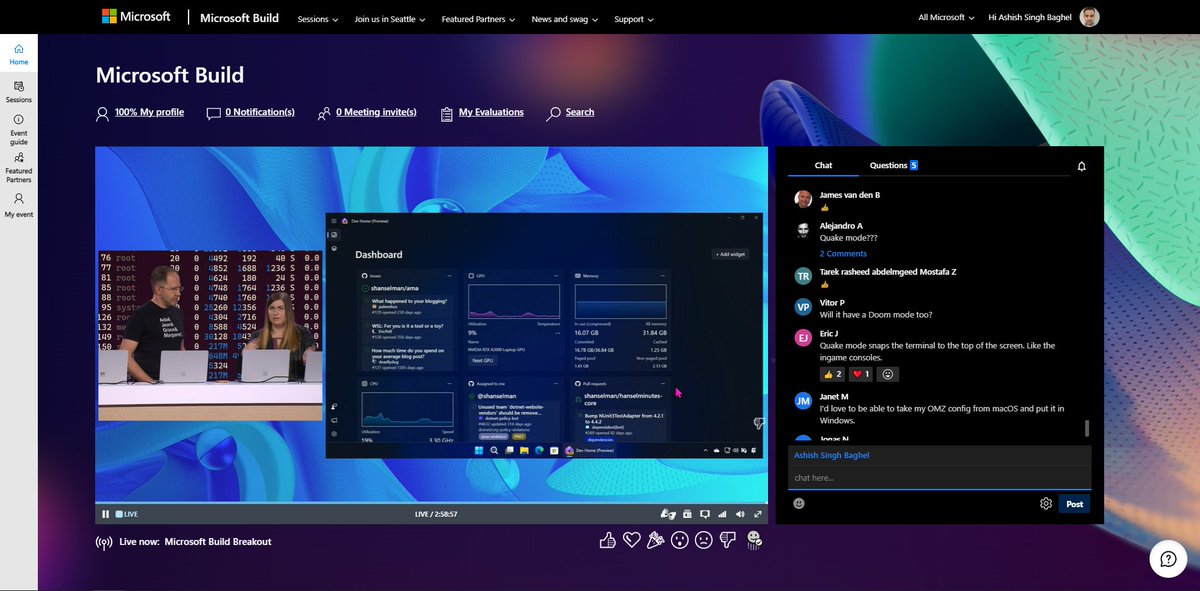The width and height of the screenshot is (1200, 591).
Task: Expand the News and swag menu
Action: click(565, 19)
